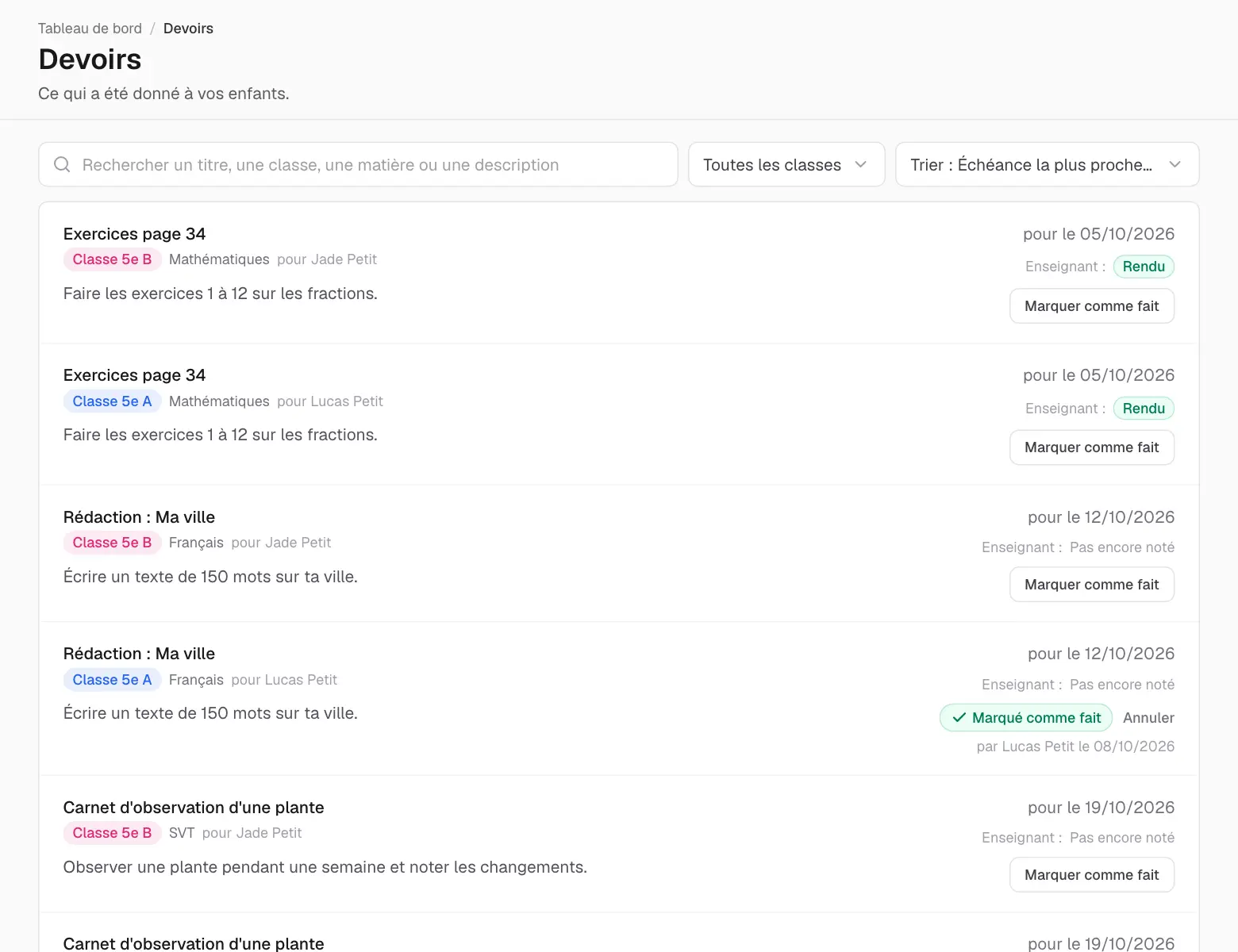This screenshot has width=1238, height=952.
Task: Click Annuler to undo Lucas's done mark
Action: tap(1148, 718)
